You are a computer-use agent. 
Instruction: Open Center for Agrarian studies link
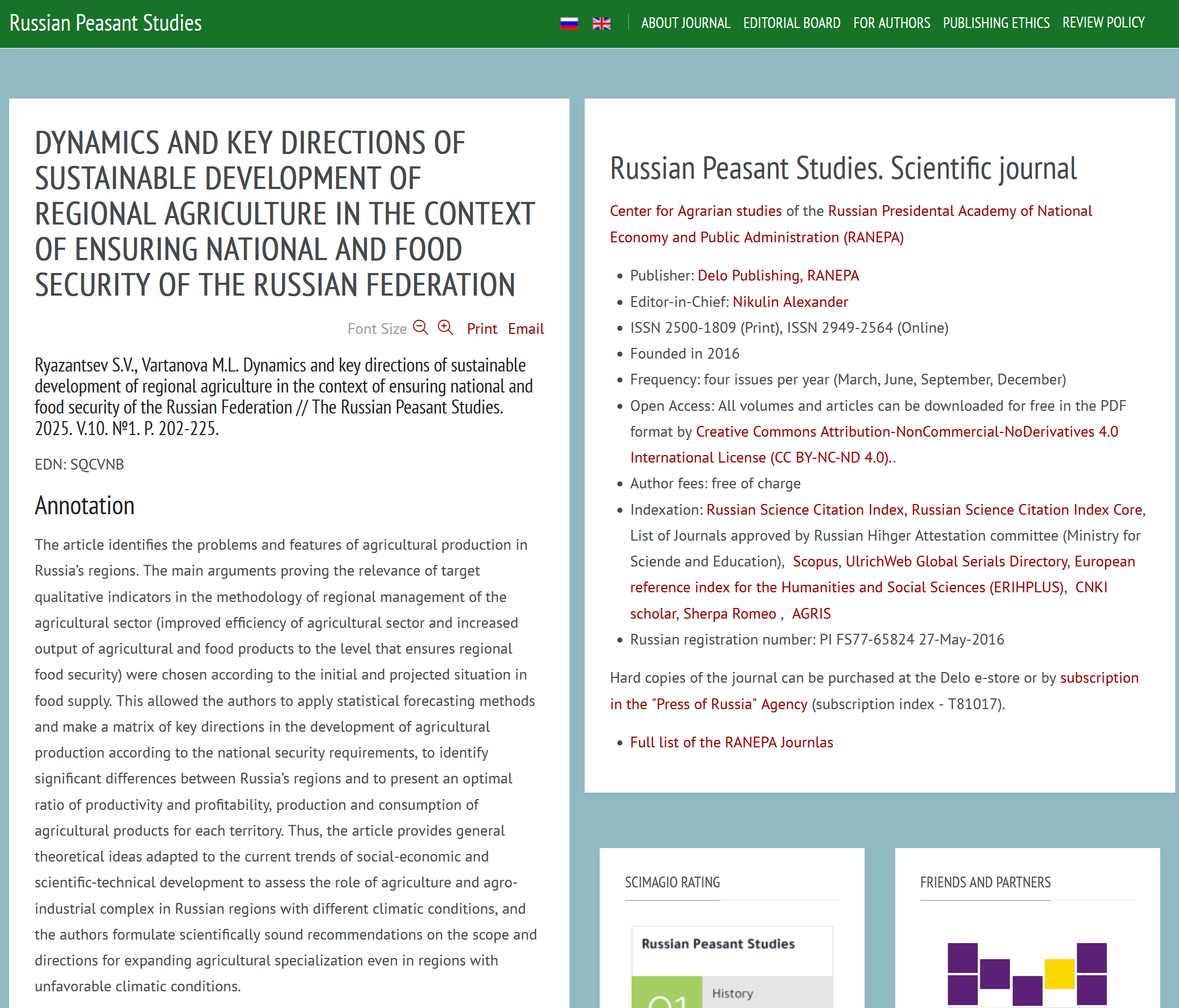pos(696,211)
